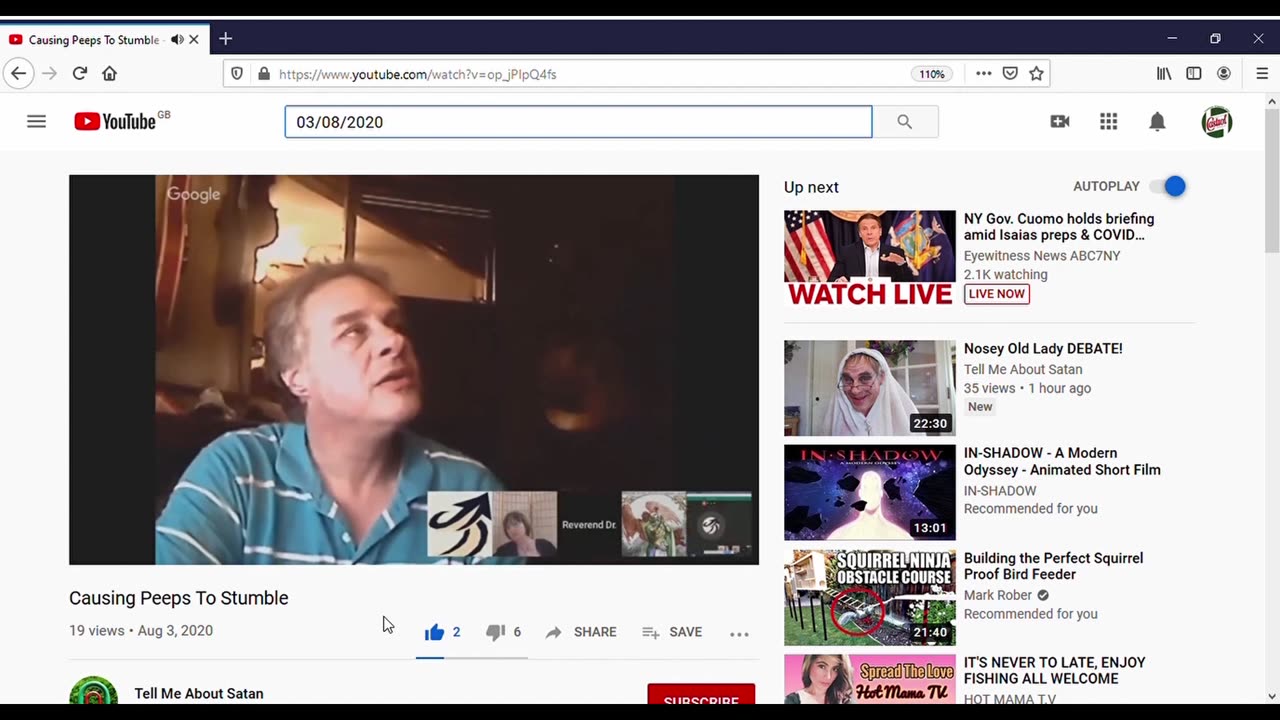
Task: Go to the browser home page
Action: (109, 73)
